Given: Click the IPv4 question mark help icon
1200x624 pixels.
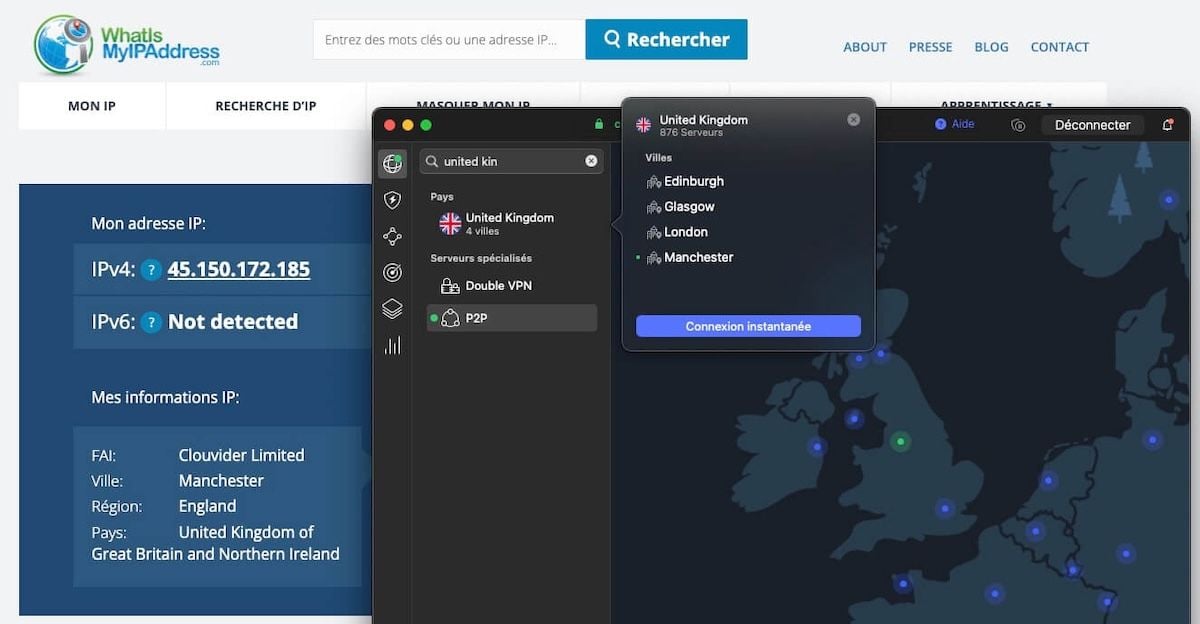Looking at the screenshot, I should (151, 270).
